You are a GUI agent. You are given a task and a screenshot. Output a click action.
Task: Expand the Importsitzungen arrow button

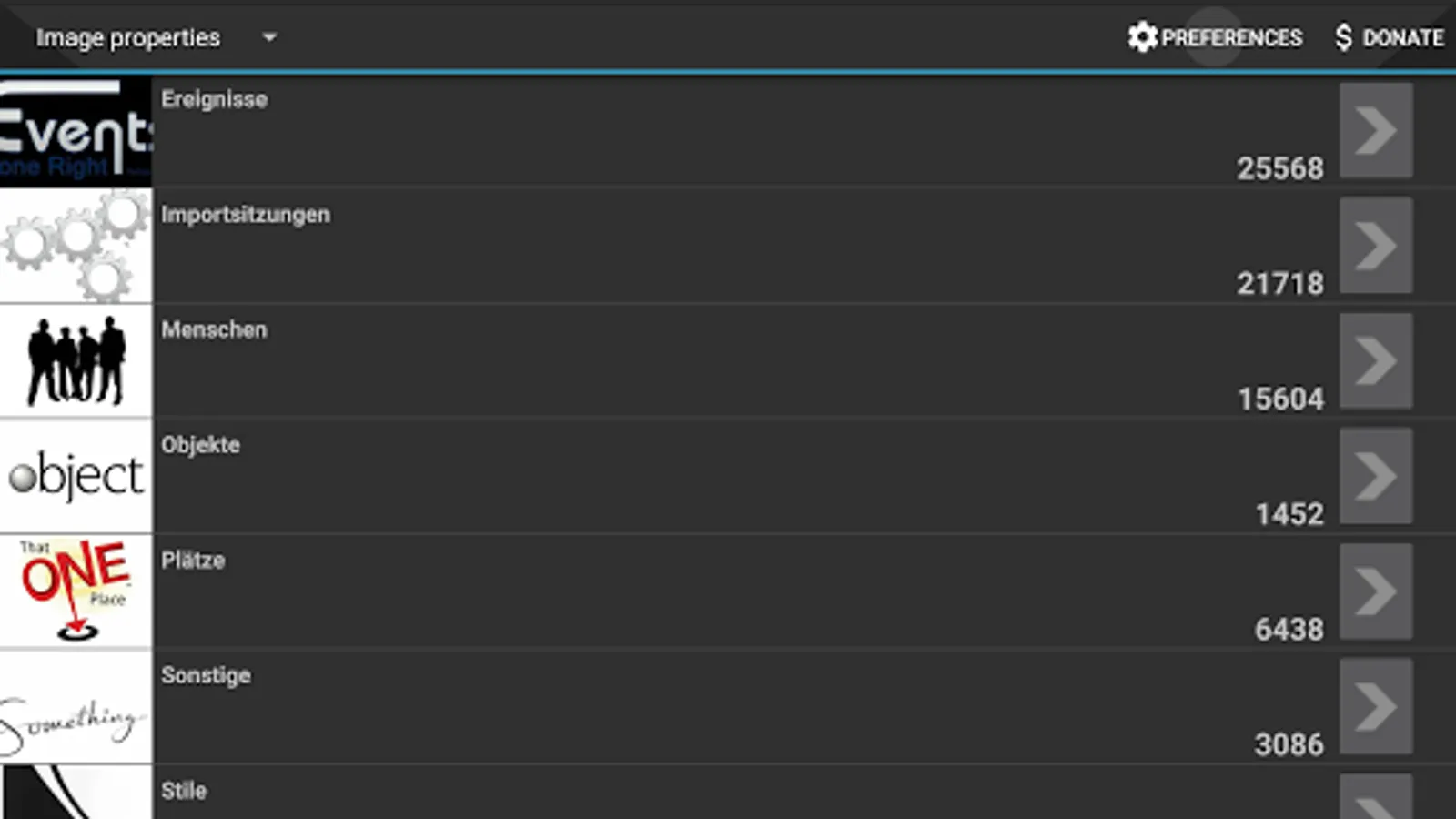point(1375,246)
